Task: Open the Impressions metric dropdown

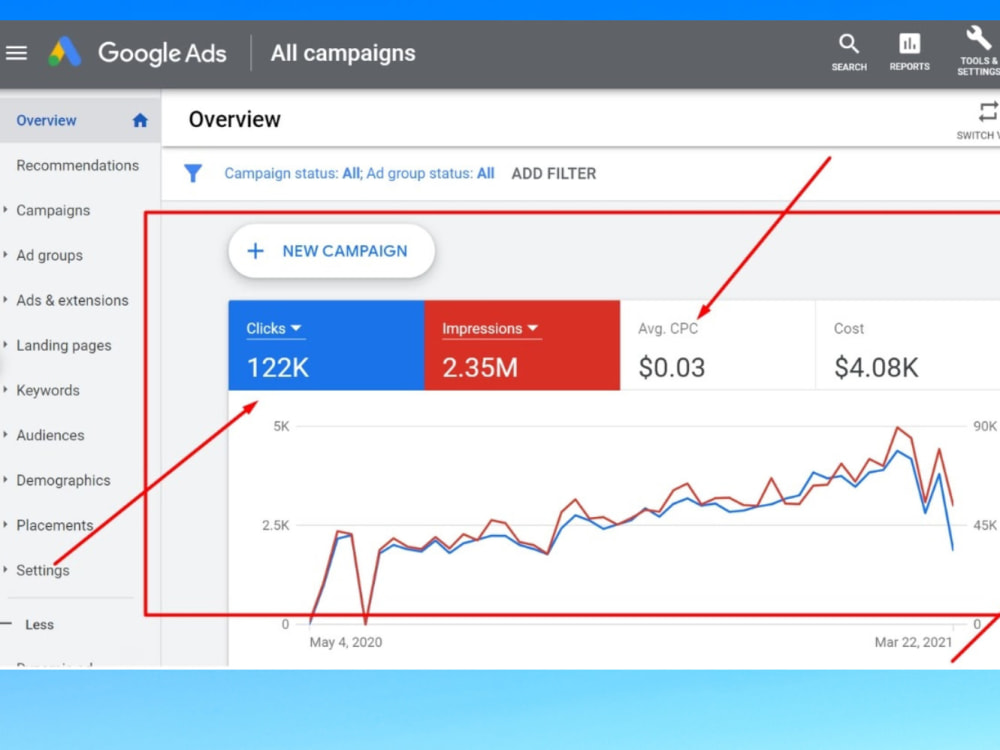Action: tap(490, 328)
